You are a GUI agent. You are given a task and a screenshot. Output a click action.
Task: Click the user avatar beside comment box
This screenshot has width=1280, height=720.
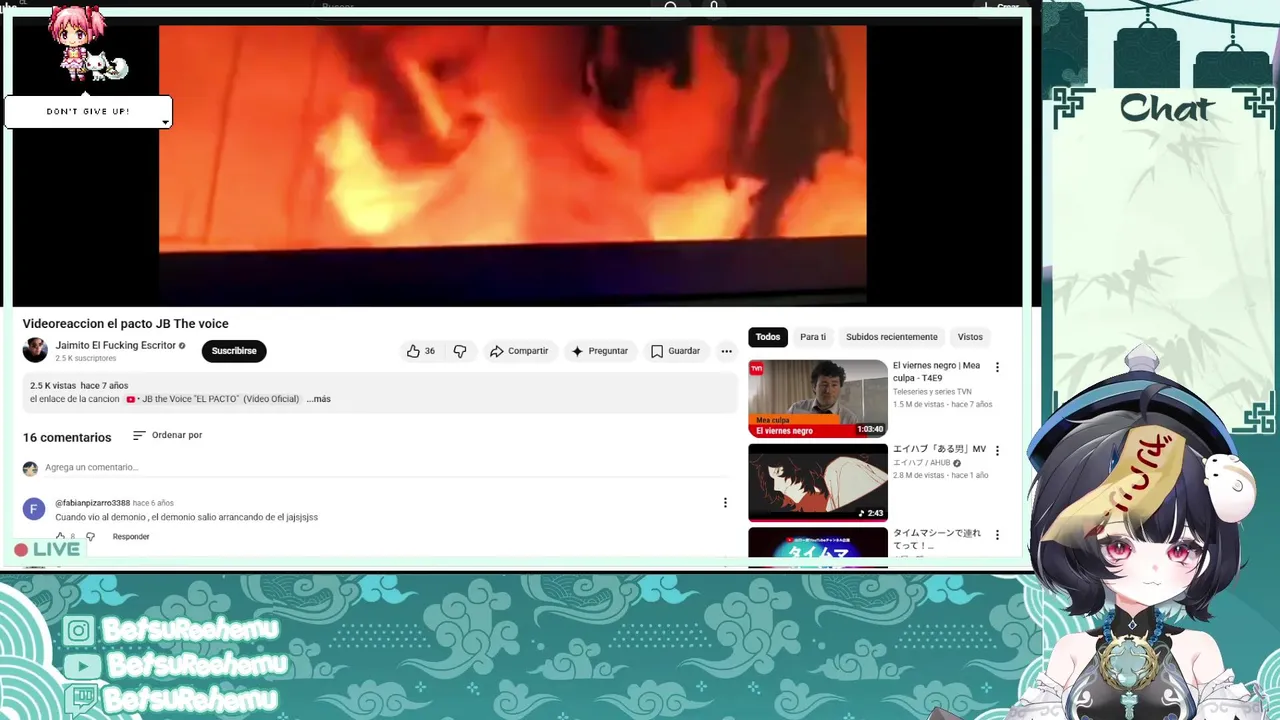pyautogui.click(x=30, y=468)
